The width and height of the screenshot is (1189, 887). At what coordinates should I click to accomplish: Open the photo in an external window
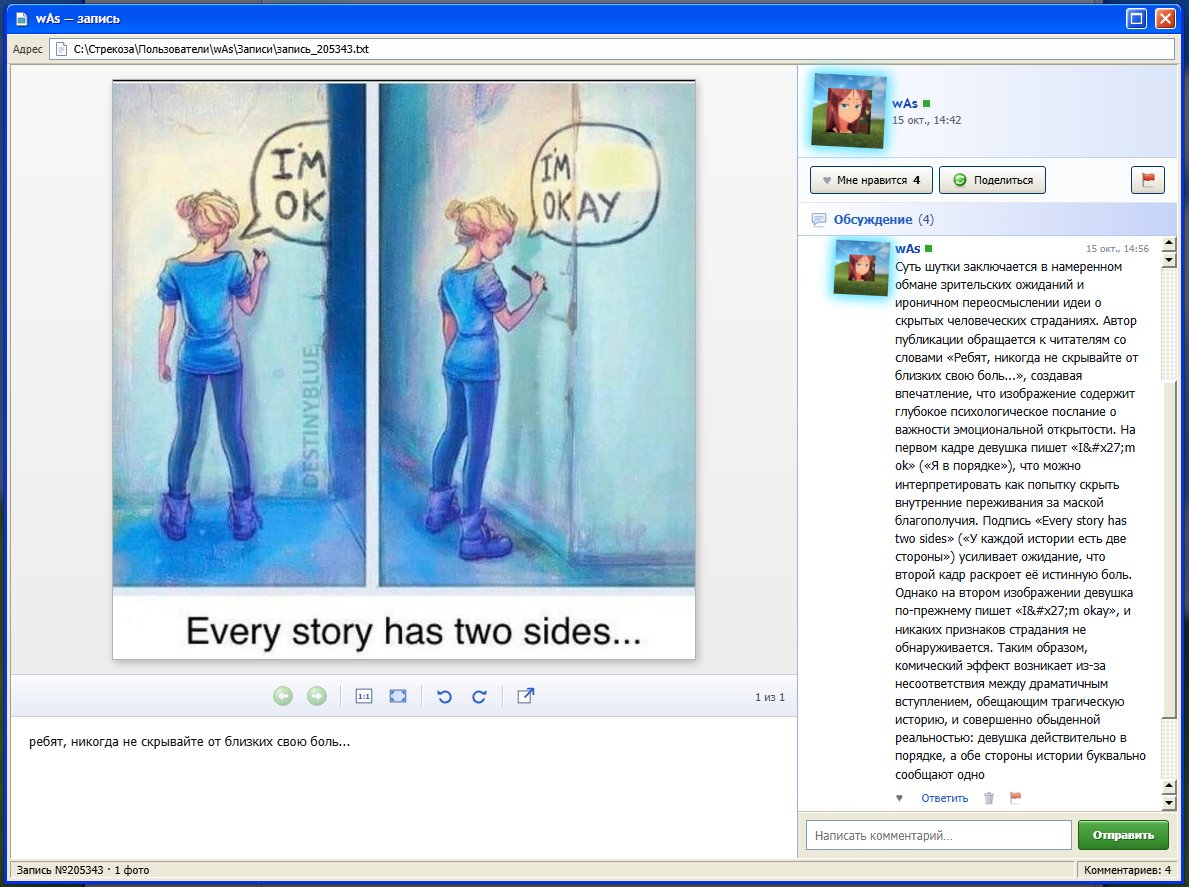coord(525,695)
